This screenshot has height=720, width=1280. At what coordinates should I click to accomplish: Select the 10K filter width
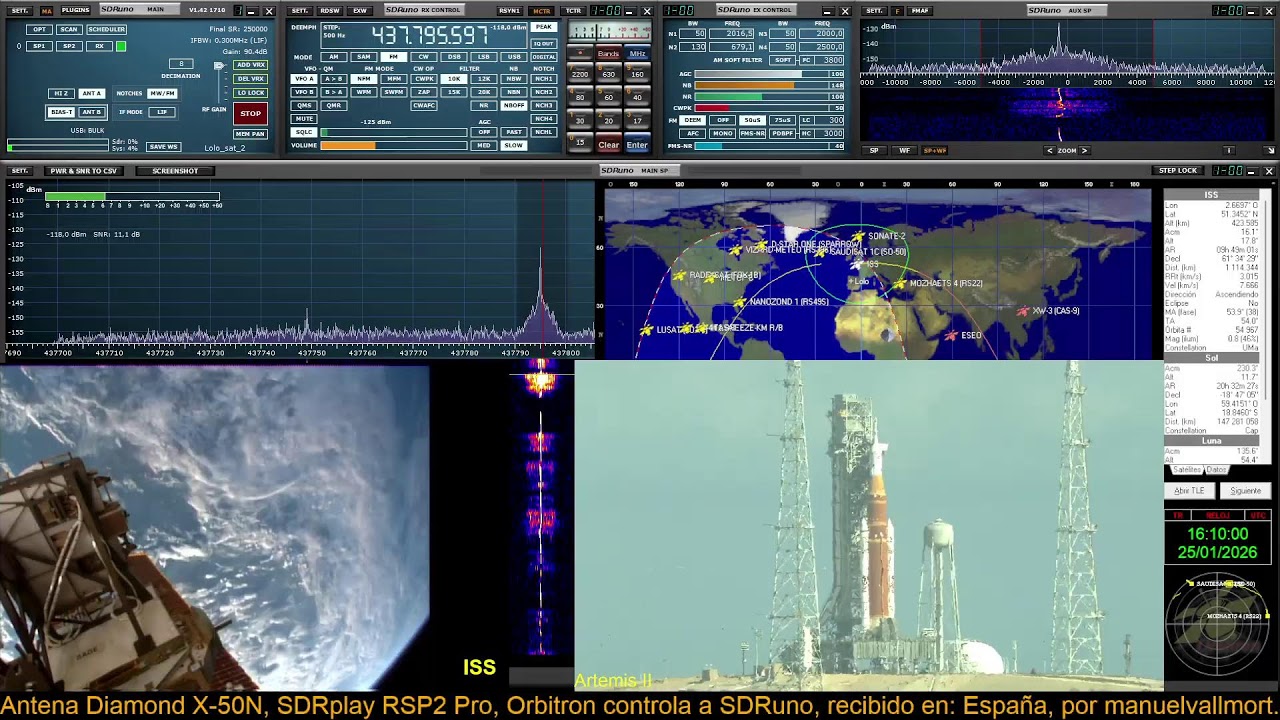pyautogui.click(x=454, y=79)
